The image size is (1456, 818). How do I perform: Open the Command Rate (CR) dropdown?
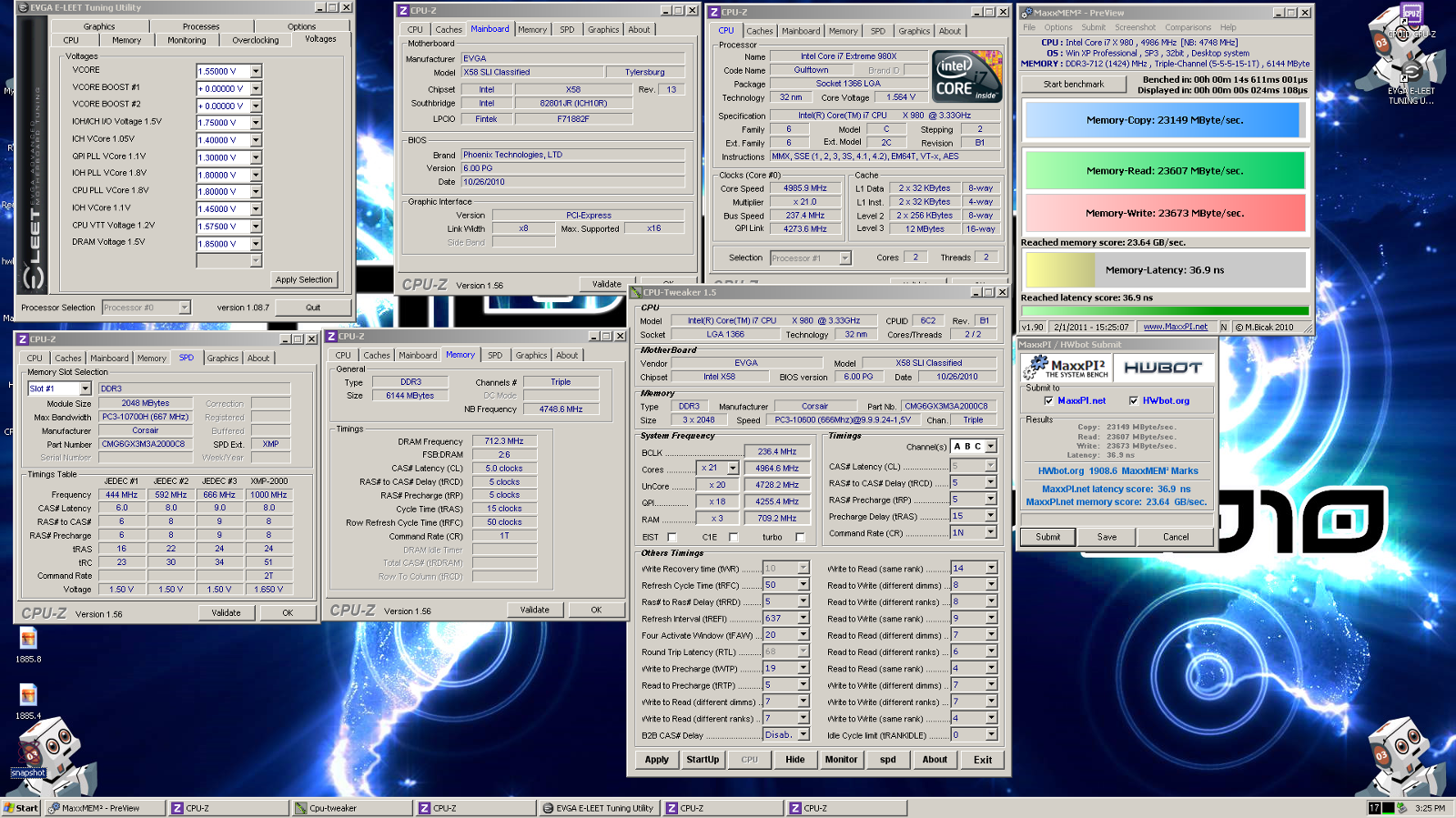[x=991, y=532]
